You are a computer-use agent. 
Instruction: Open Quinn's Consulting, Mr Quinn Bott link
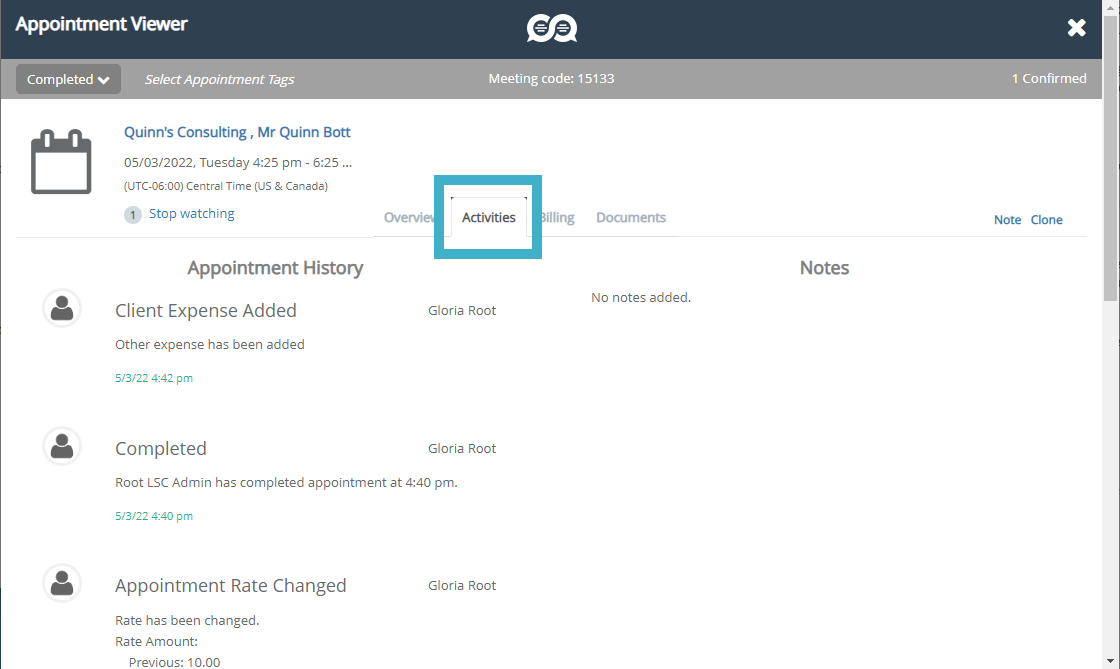tap(237, 132)
